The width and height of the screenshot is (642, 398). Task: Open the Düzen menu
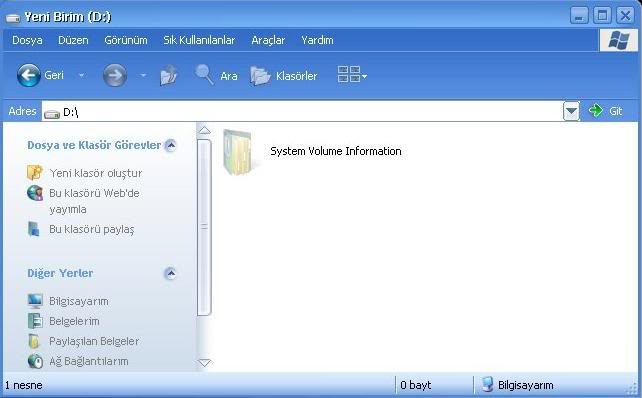pyautogui.click(x=73, y=40)
